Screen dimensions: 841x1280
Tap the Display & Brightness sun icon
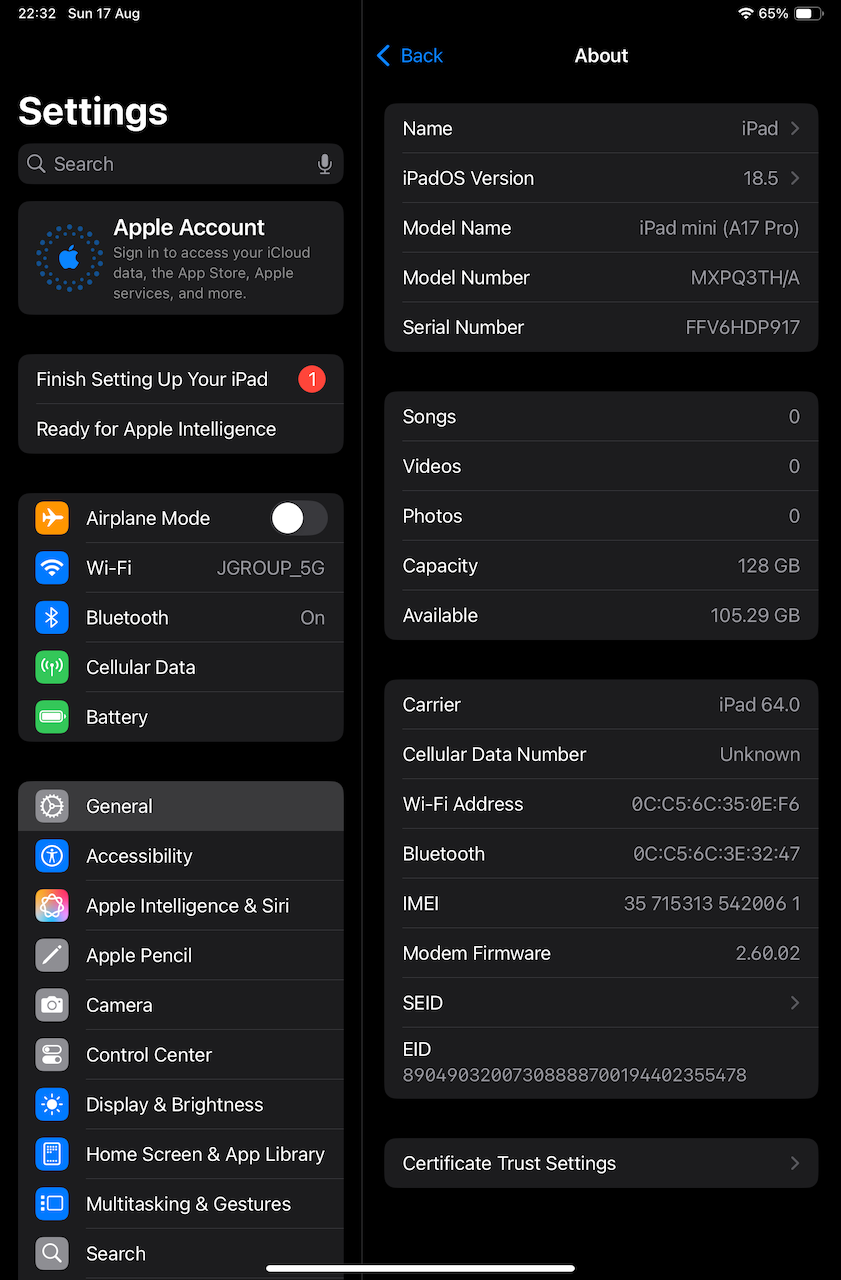pyautogui.click(x=52, y=1105)
